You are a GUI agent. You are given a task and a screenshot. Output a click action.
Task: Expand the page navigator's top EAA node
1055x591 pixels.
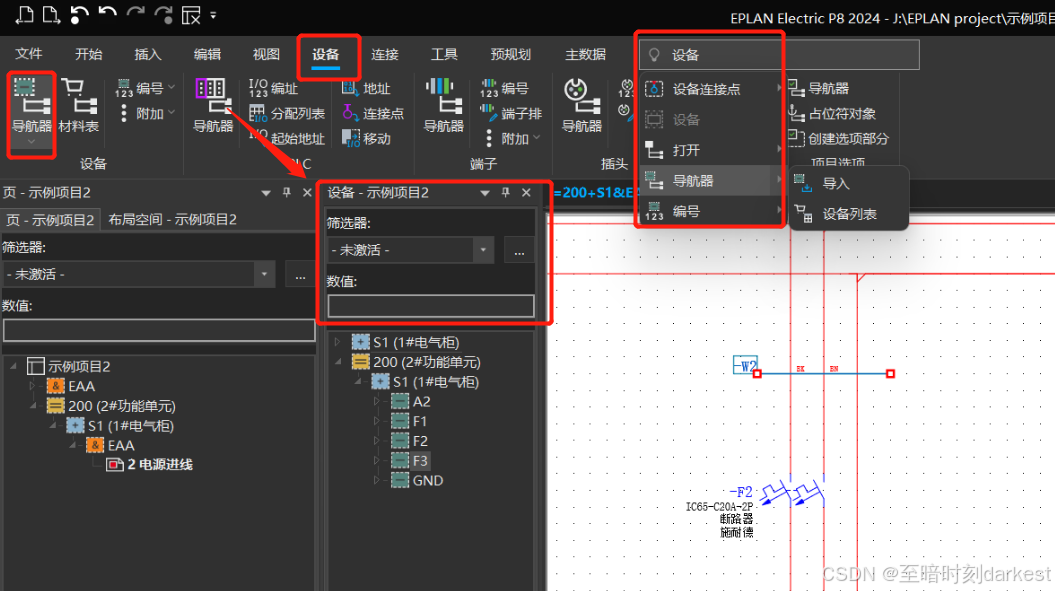32,386
